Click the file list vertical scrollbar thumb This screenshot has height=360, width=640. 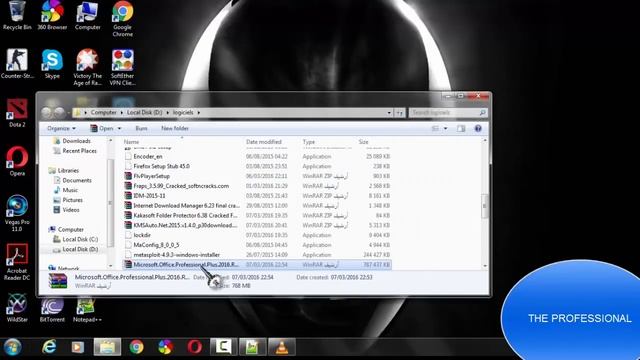[x=485, y=206]
